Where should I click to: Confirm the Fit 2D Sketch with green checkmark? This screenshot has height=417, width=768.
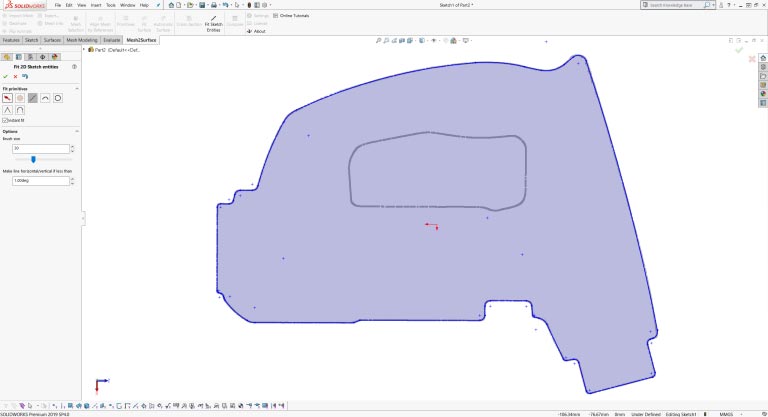pos(6,76)
